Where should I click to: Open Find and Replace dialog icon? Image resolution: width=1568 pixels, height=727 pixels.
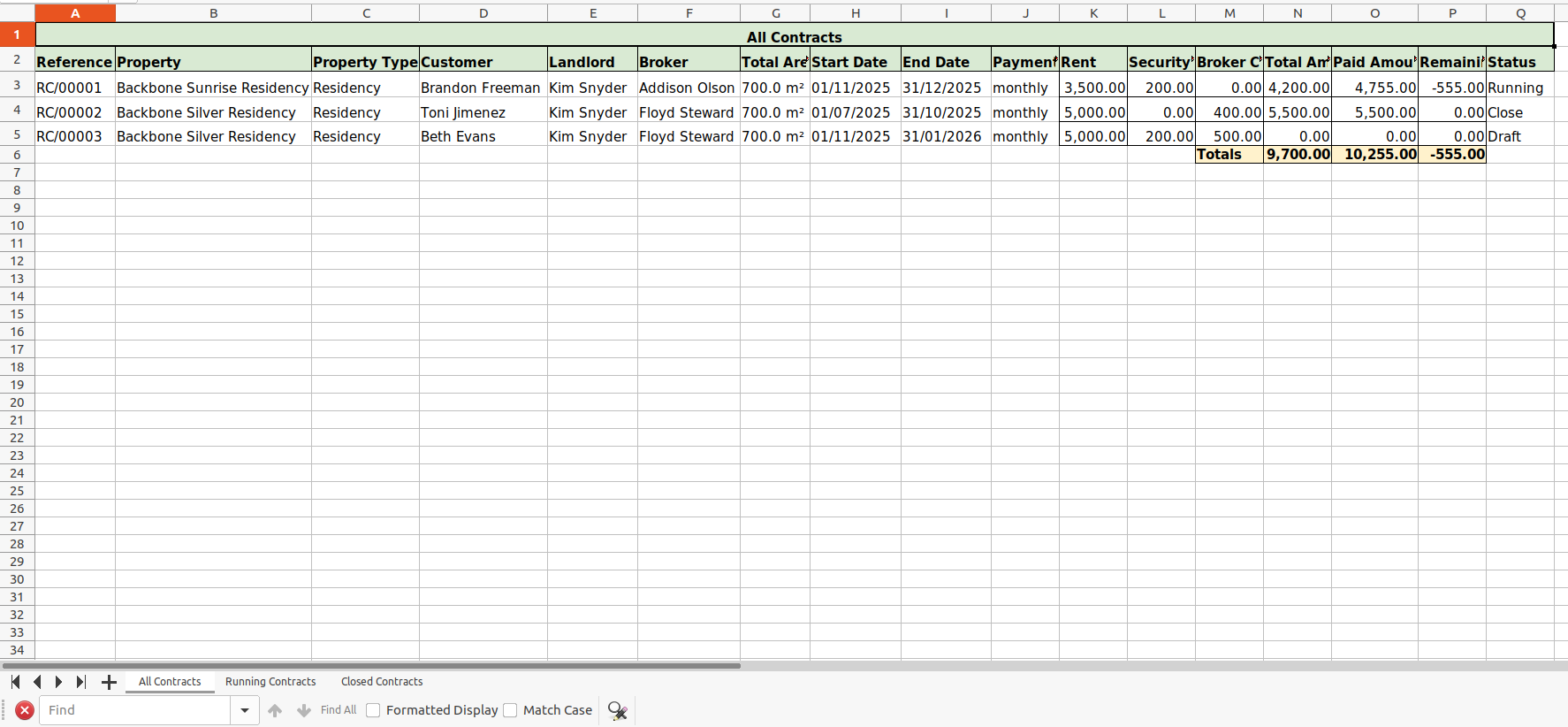618,710
